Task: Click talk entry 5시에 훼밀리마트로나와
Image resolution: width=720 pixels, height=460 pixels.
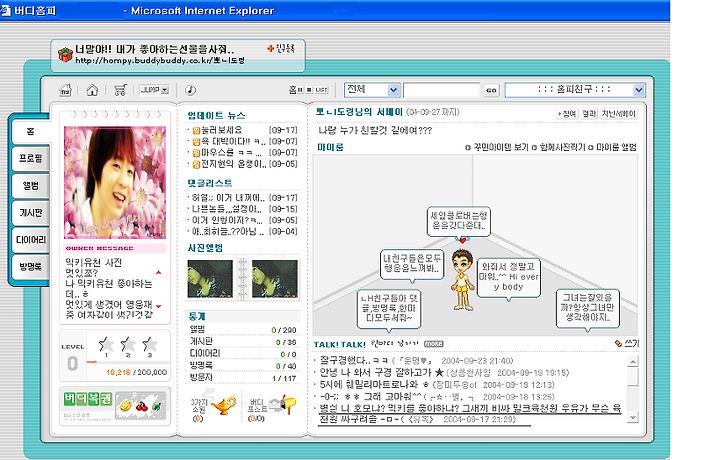Action: pyautogui.click(x=437, y=384)
